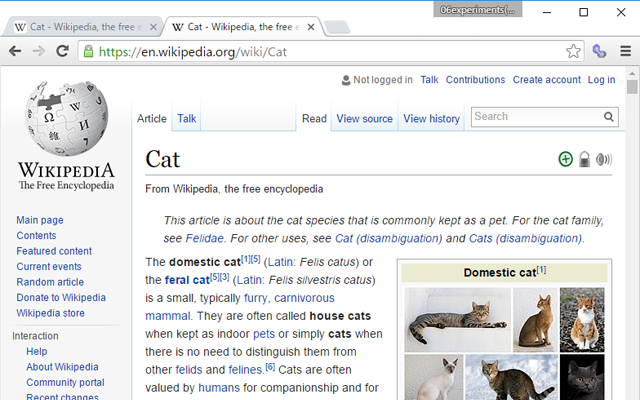
Task: Follow the mammal link
Action: tap(167, 316)
